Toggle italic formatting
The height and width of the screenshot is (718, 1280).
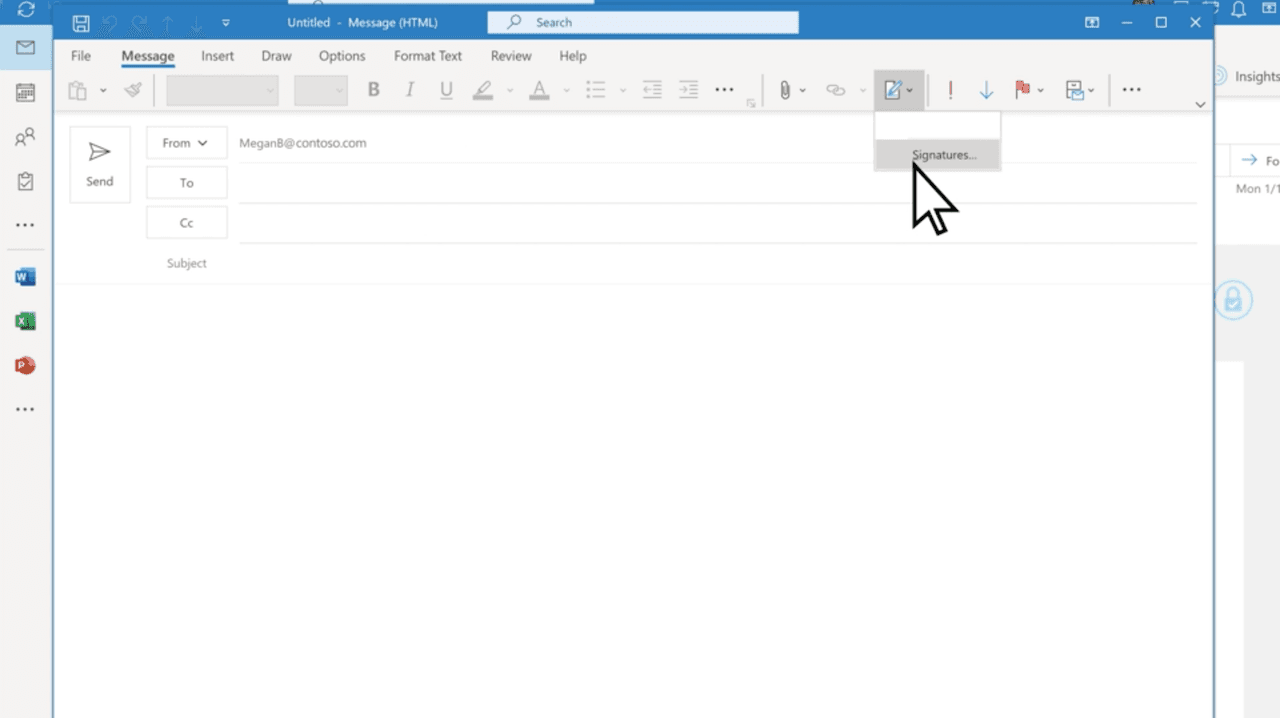pyautogui.click(x=409, y=89)
